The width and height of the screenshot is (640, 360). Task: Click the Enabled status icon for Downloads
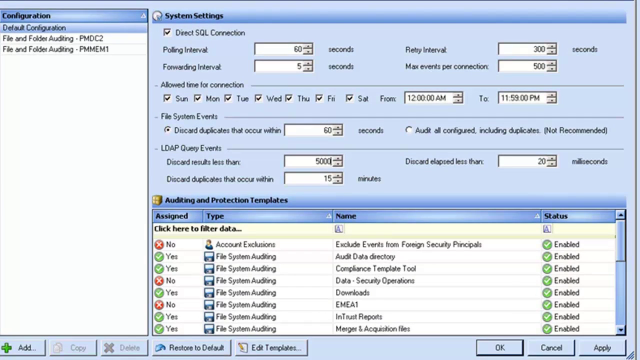(547, 293)
